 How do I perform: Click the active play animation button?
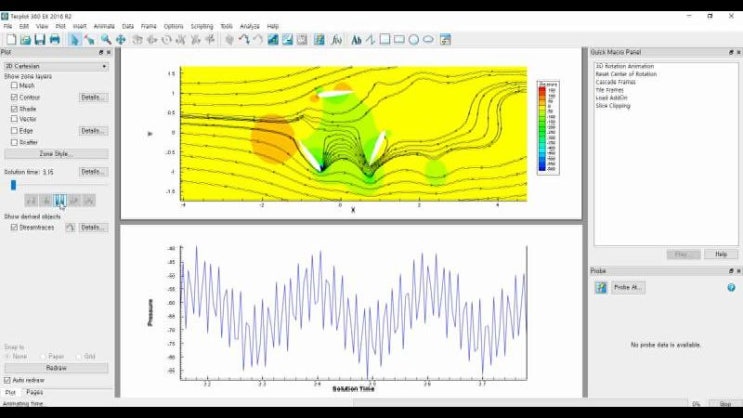click(x=60, y=200)
